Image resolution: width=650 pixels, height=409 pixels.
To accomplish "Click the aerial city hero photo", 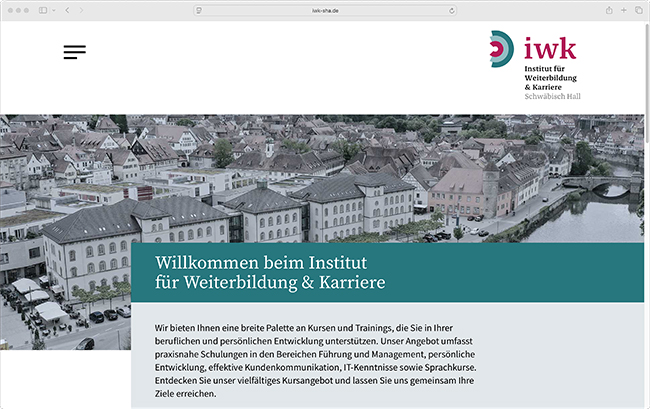I will [x=322, y=179].
